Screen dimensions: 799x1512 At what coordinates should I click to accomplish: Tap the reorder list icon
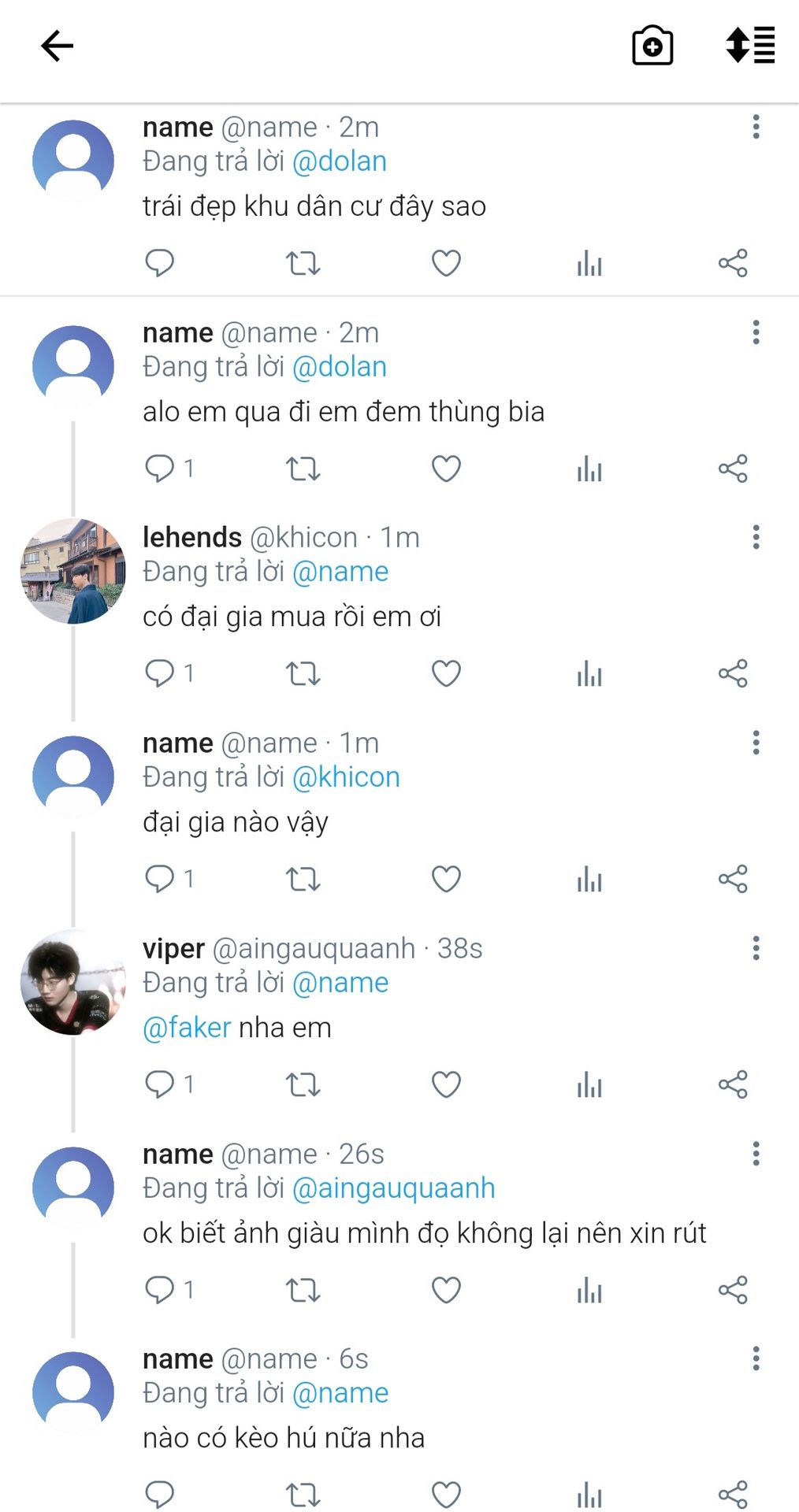pyautogui.click(x=750, y=45)
